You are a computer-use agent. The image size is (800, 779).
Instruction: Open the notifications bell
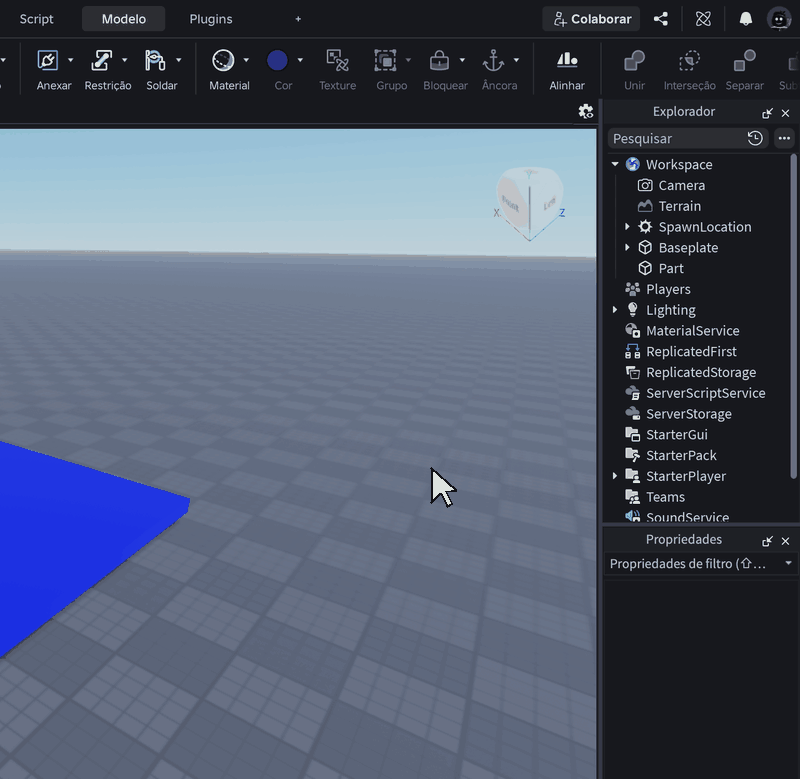point(745,19)
